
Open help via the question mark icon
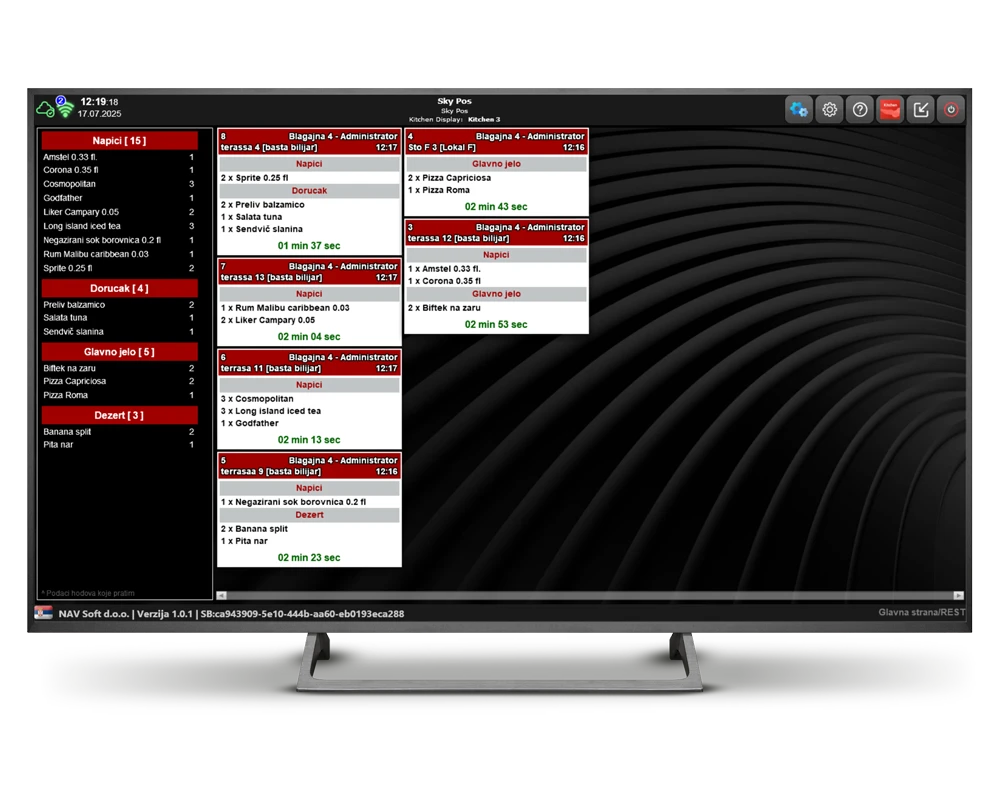859,110
